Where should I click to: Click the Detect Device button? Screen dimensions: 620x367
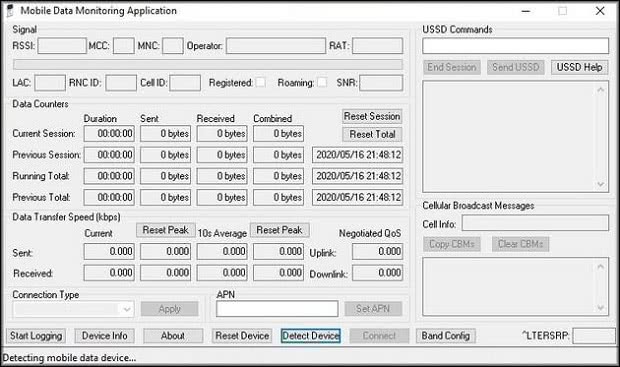[311, 336]
